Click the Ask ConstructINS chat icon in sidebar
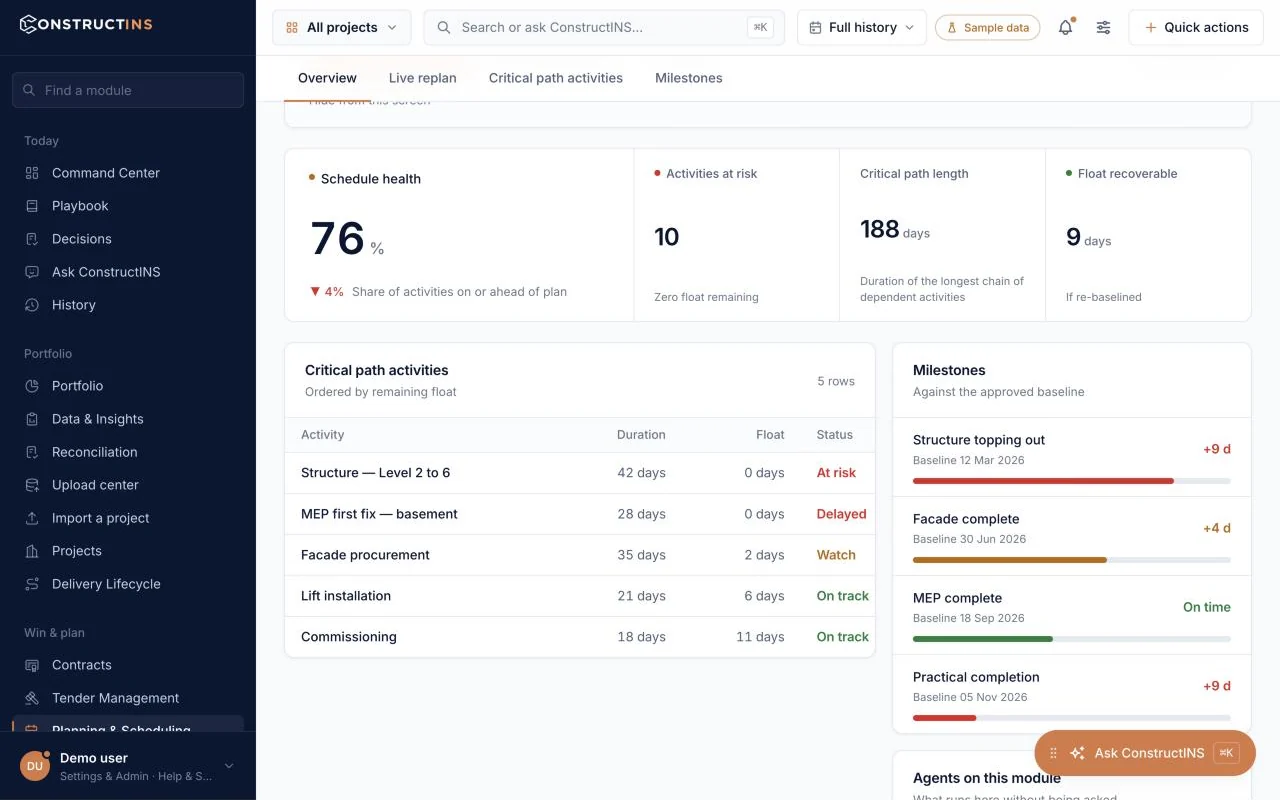This screenshot has height=800, width=1280. pyautogui.click(x=32, y=272)
